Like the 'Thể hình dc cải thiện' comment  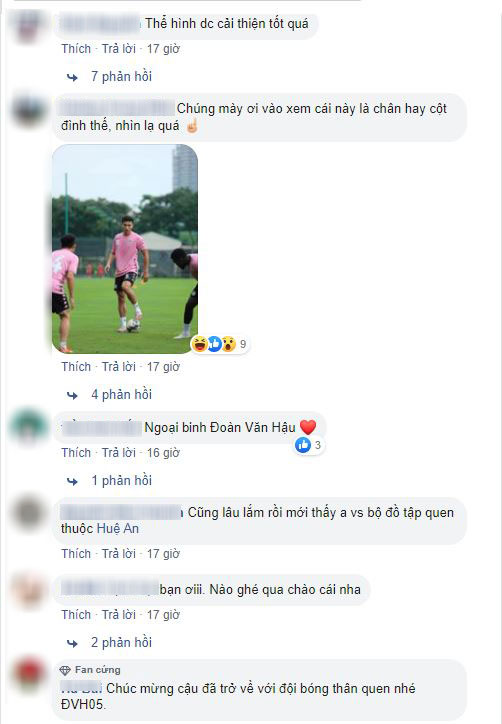click(76, 49)
